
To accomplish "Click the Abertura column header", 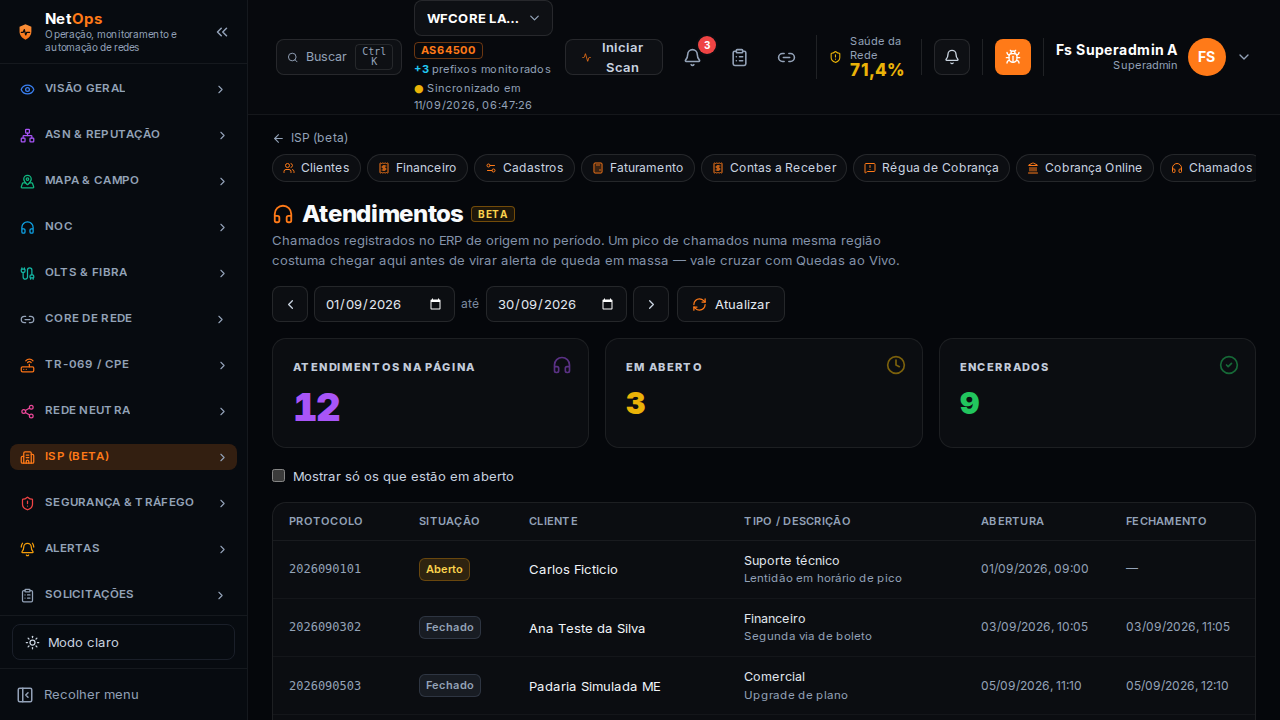I will pos(1012,521).
